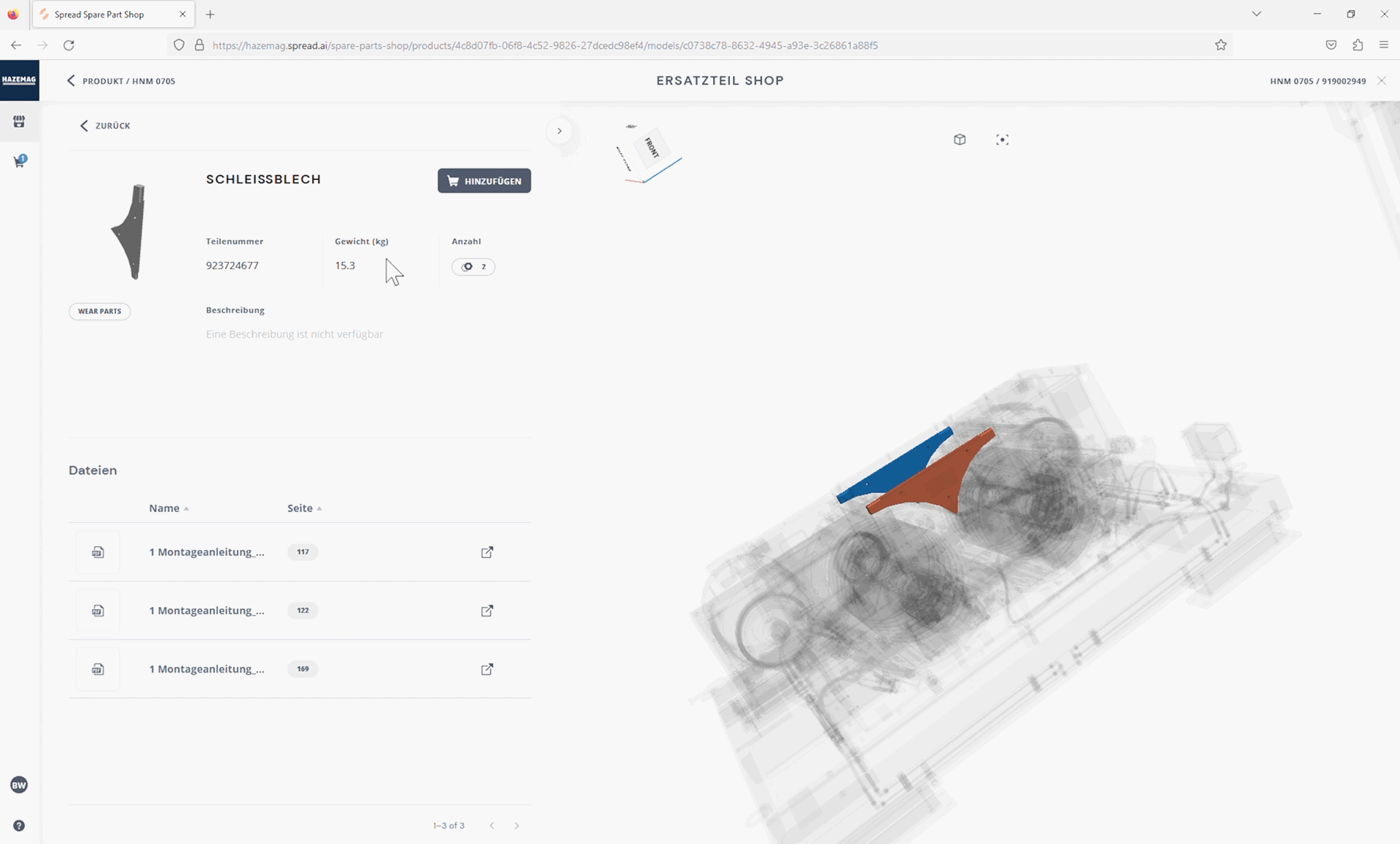Open the shop catalog sidebar icon
1400x844 pixels.
pos(19,121)
